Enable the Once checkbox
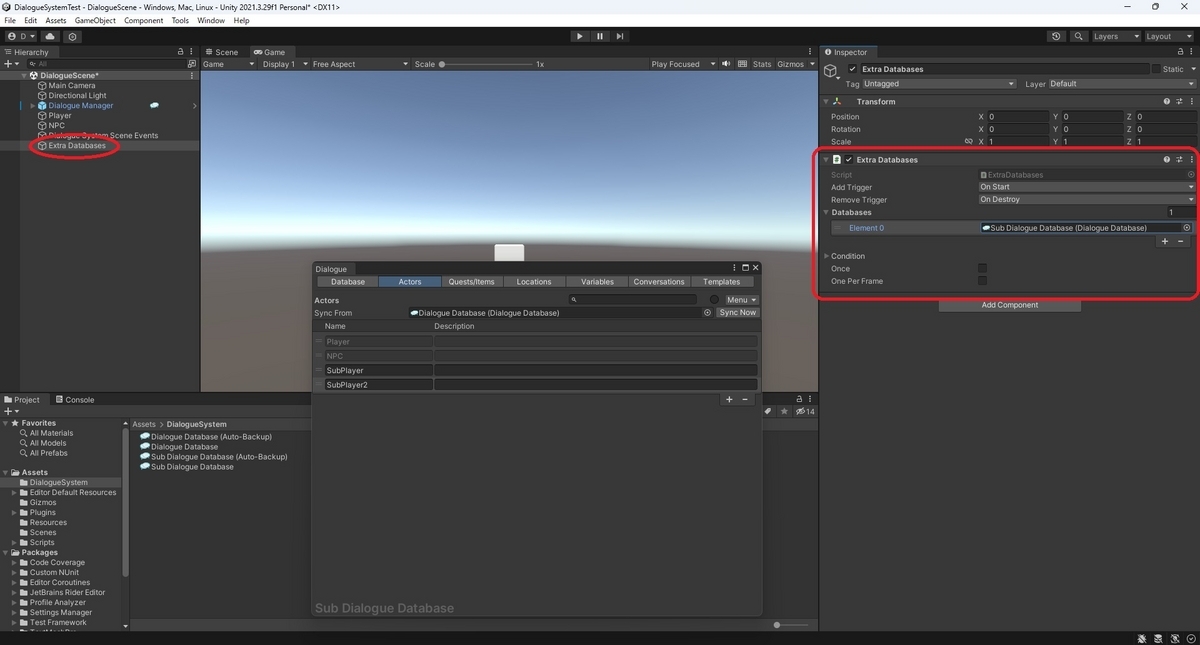Screen dimensions: 1200x645 click(982, 268)
